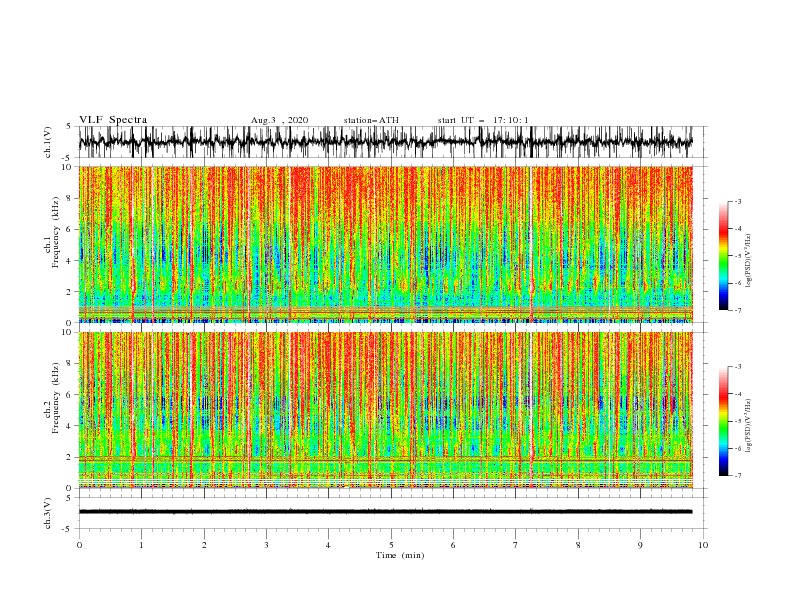Click the "10" tick on the time axis

point(703,545)
